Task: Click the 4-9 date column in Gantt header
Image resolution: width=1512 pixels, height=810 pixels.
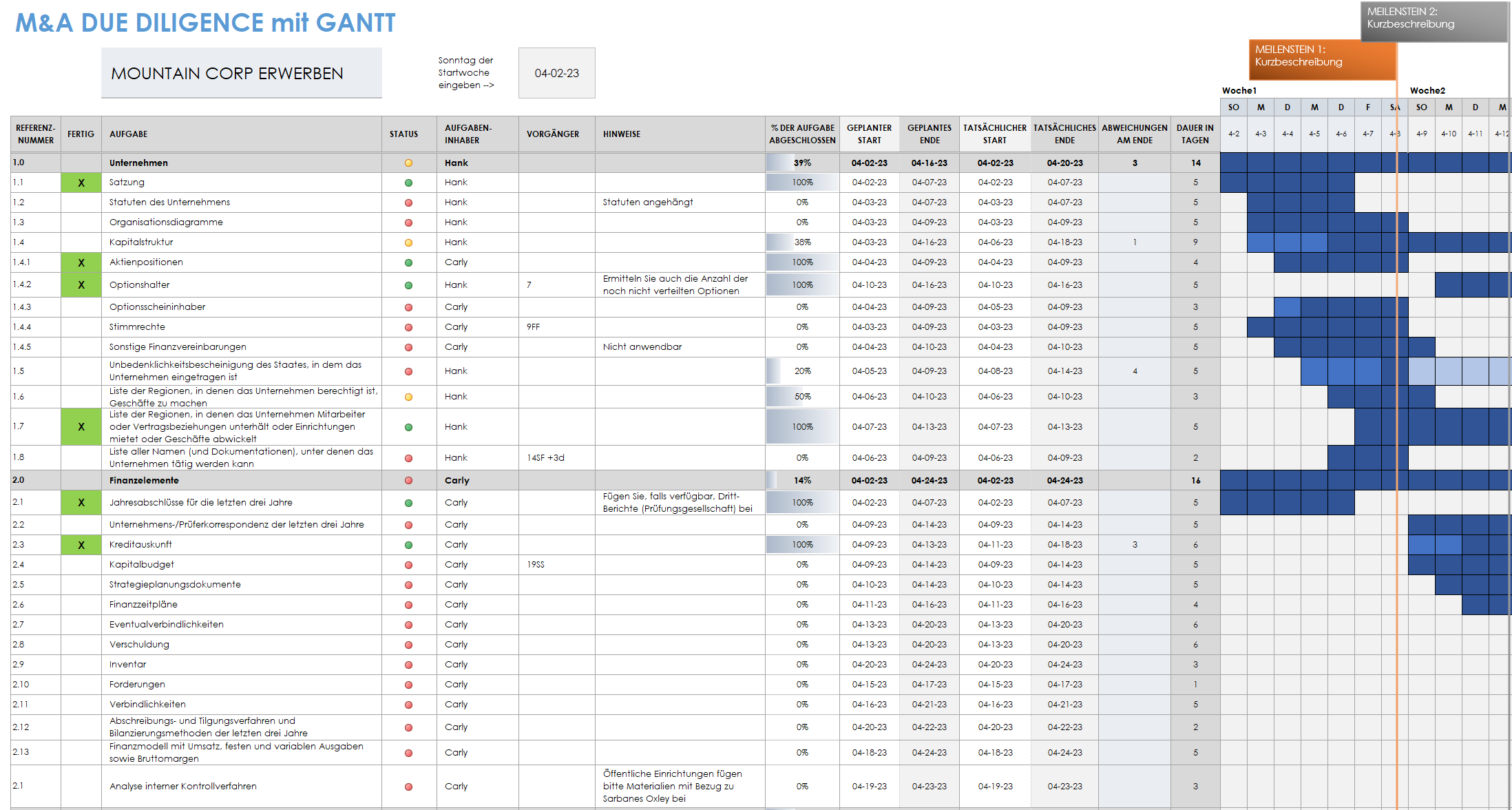Action: (1422, 134)
